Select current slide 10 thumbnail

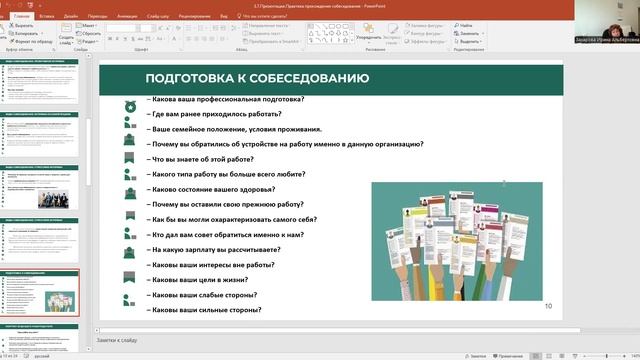pyautogui.click(x=40, y=293)
